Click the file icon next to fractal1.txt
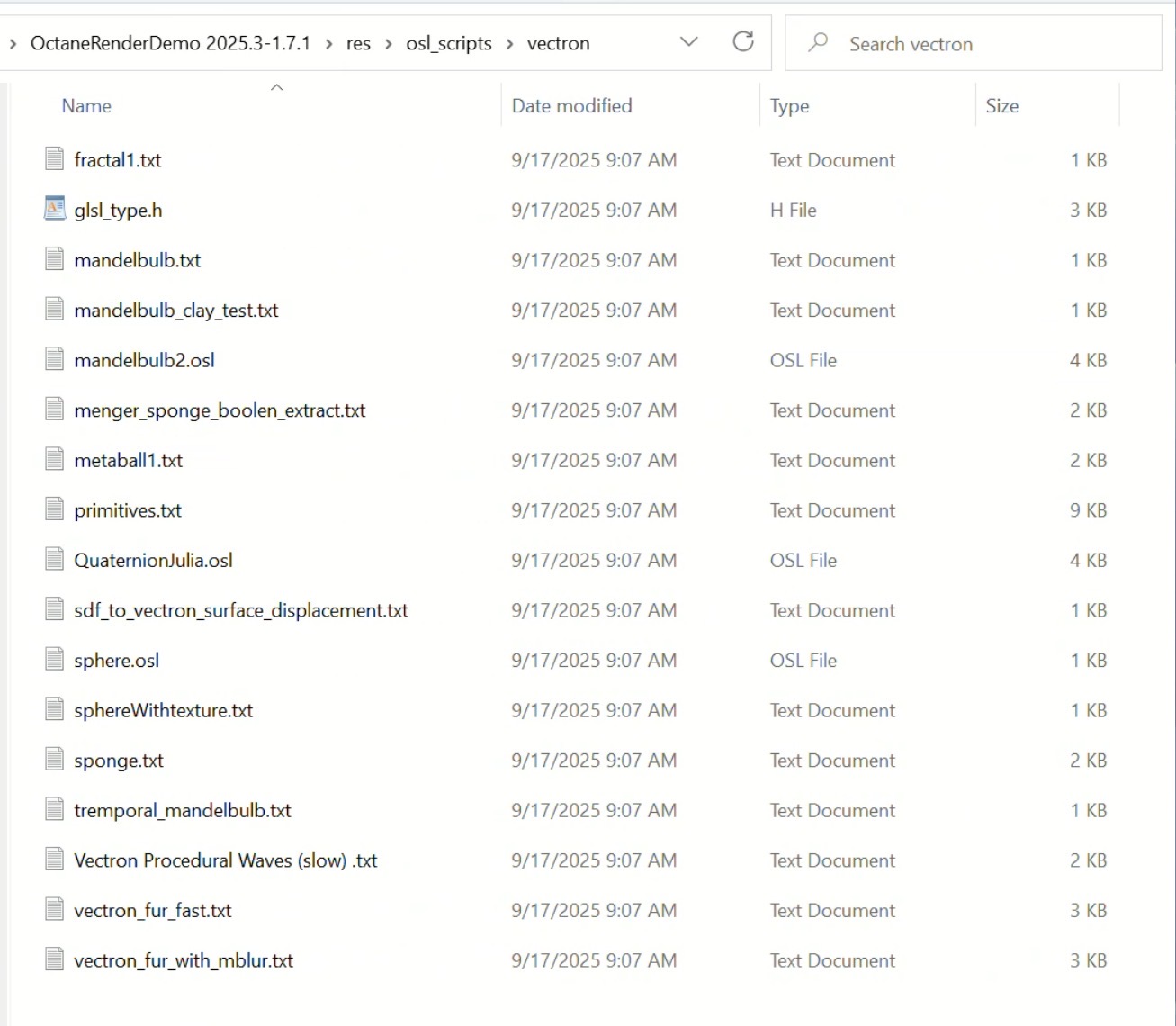This screenshot has width=1176, height=1026. pos(55,159)
